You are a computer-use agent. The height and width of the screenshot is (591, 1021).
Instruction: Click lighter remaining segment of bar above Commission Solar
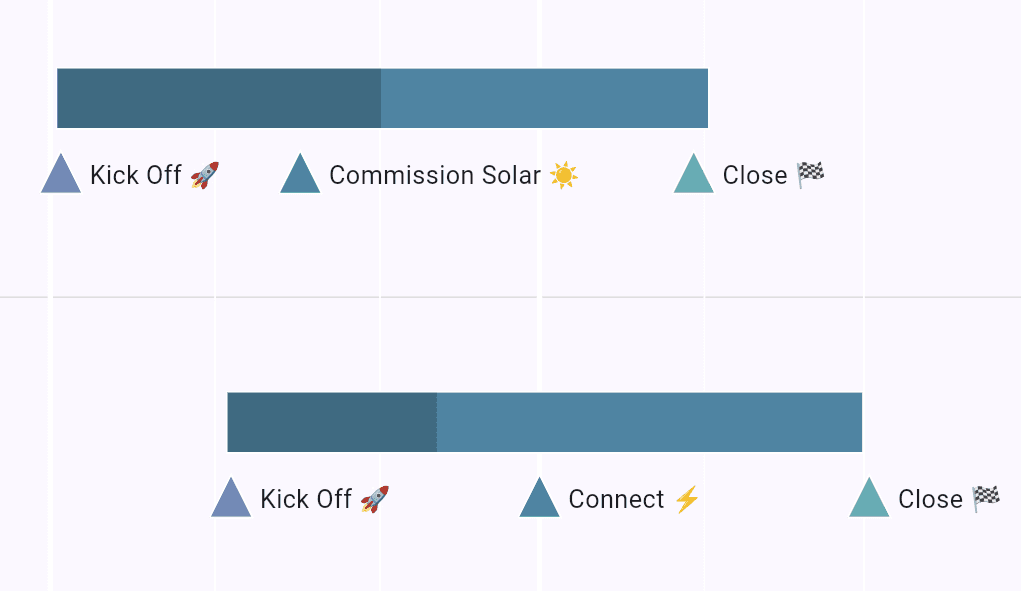[544, 98]
